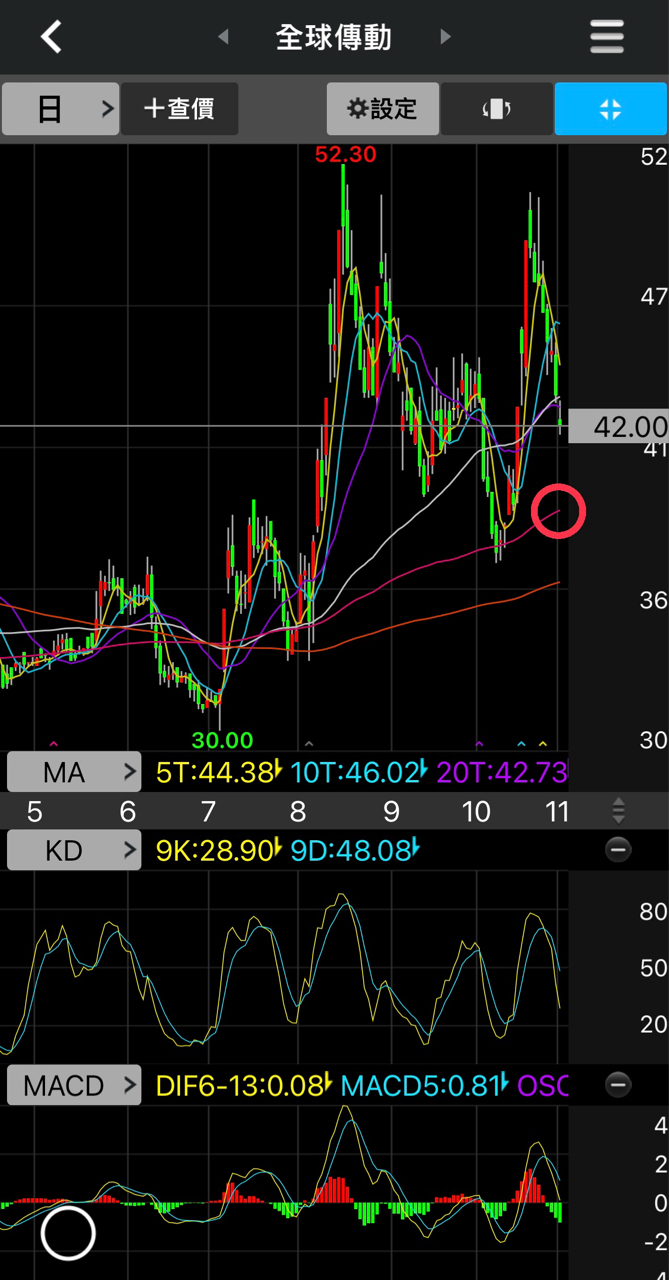Tap the up-down arrows beside the date axis
The width and height of the screenshot is (669, 1280).
618,810
